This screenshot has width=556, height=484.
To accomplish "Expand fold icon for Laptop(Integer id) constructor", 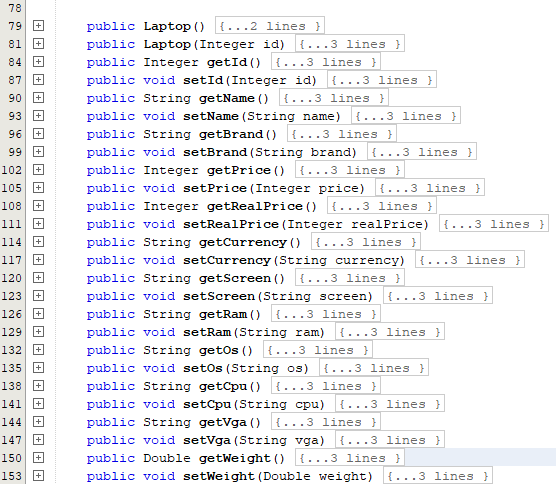I will (x=38, y=44).
